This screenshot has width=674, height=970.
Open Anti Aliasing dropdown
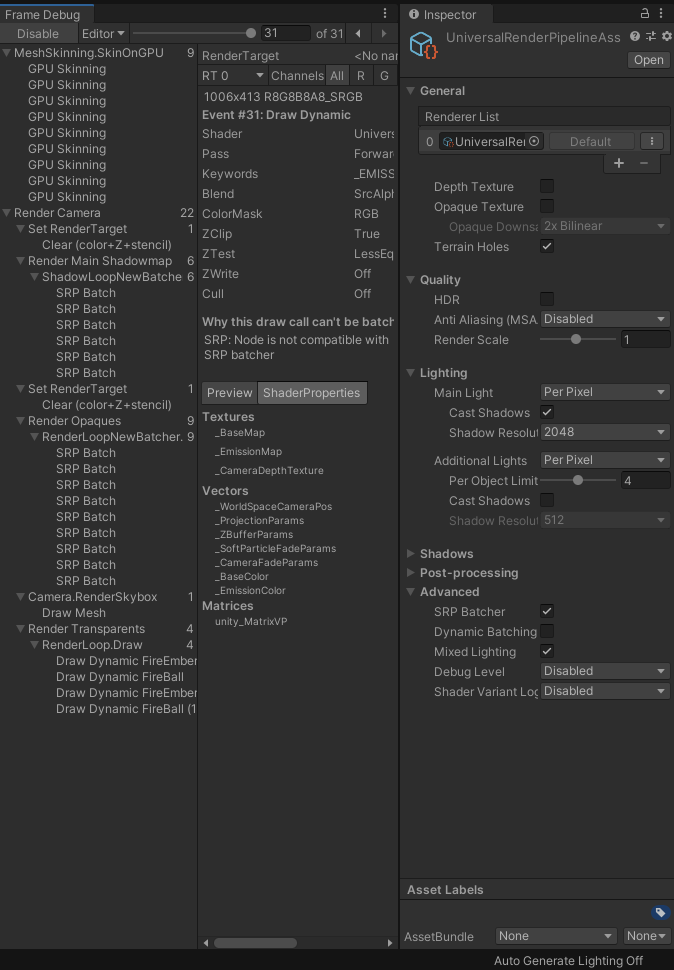coord(605,319)
